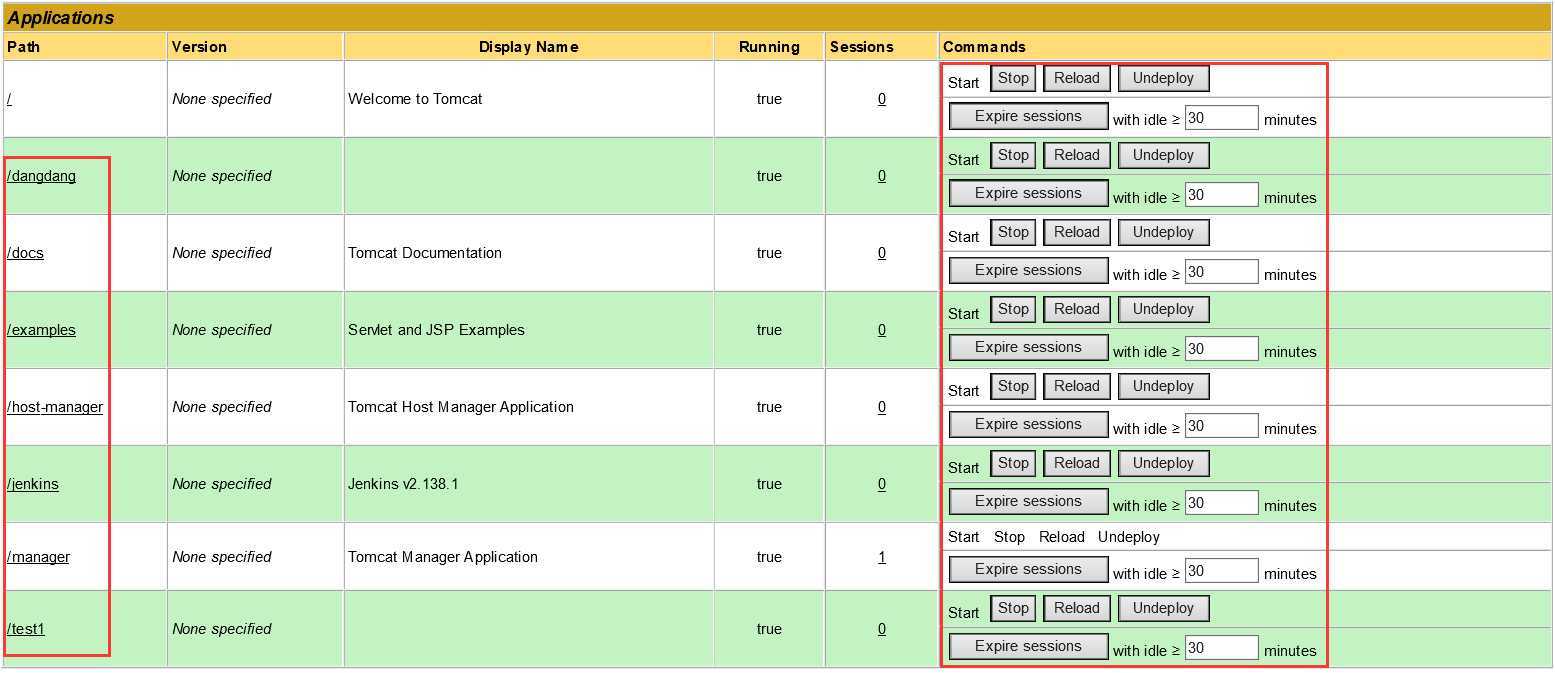
Task: Open the /host-manager path link
Action: (55, 407)
